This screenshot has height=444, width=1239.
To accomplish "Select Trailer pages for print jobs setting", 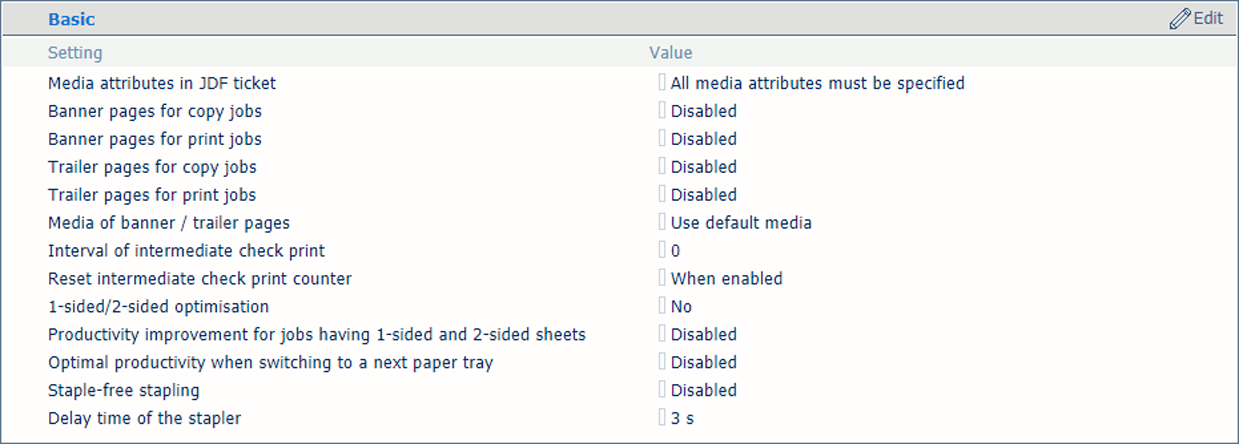I will point(152,195).
